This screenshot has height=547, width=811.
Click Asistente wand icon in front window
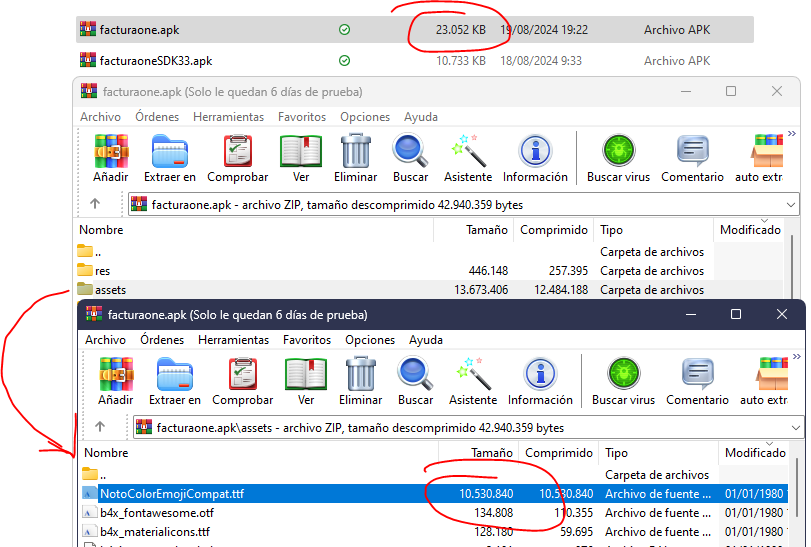tap(473, 374)
